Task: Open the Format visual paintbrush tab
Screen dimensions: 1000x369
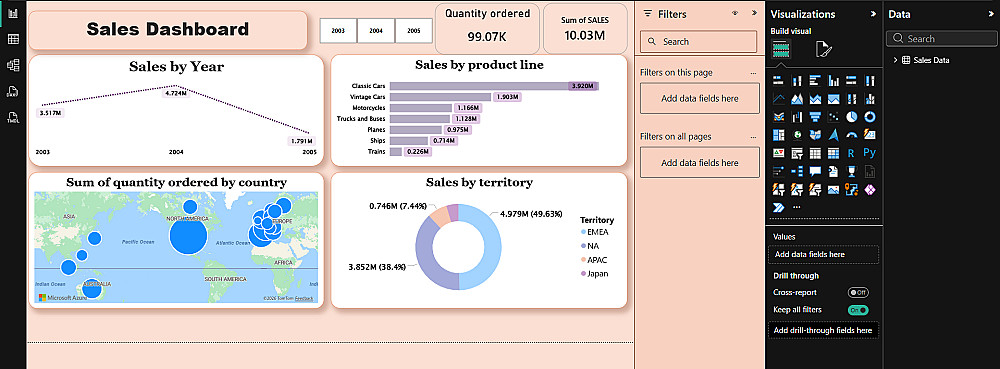Action: click(x=823, y=50)
